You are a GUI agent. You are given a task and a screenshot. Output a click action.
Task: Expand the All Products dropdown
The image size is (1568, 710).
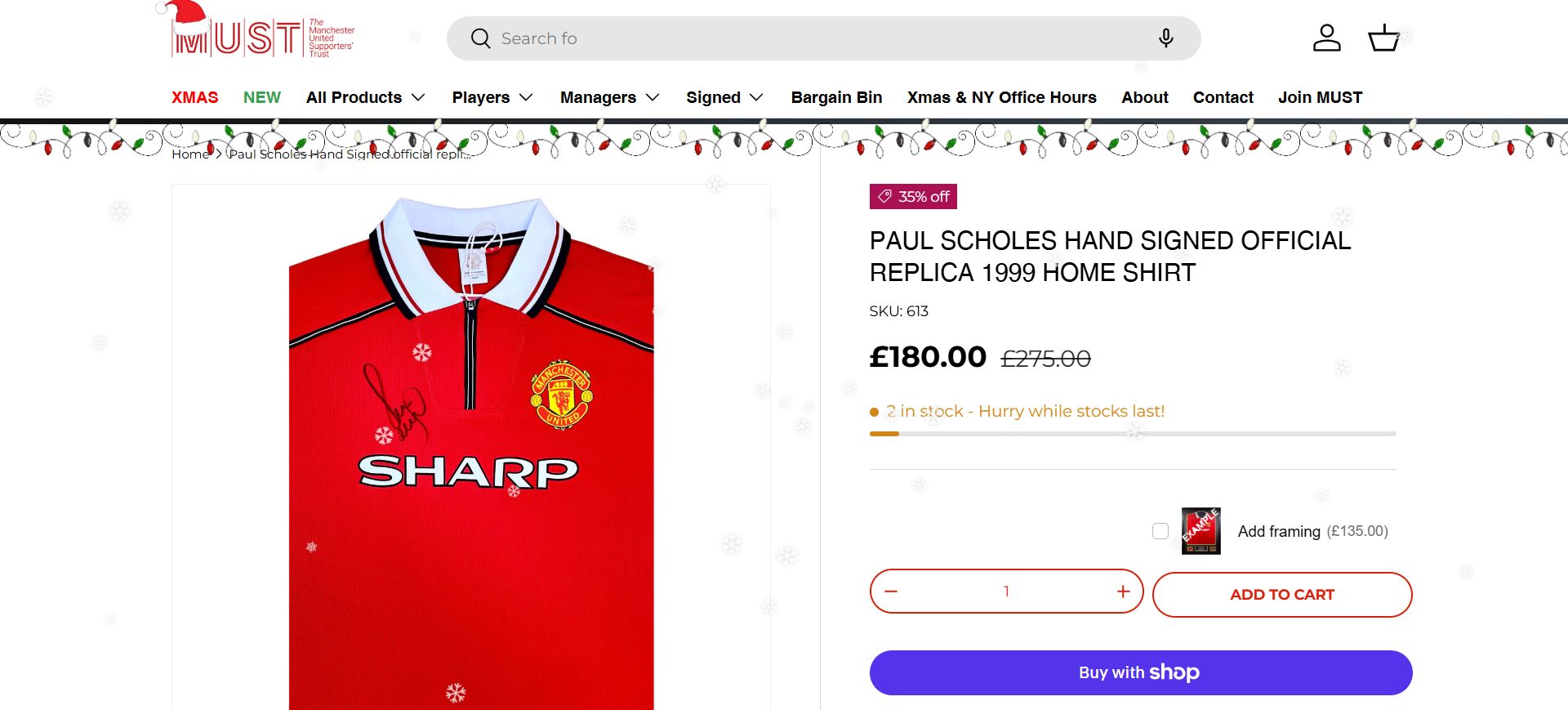point(365,97)
